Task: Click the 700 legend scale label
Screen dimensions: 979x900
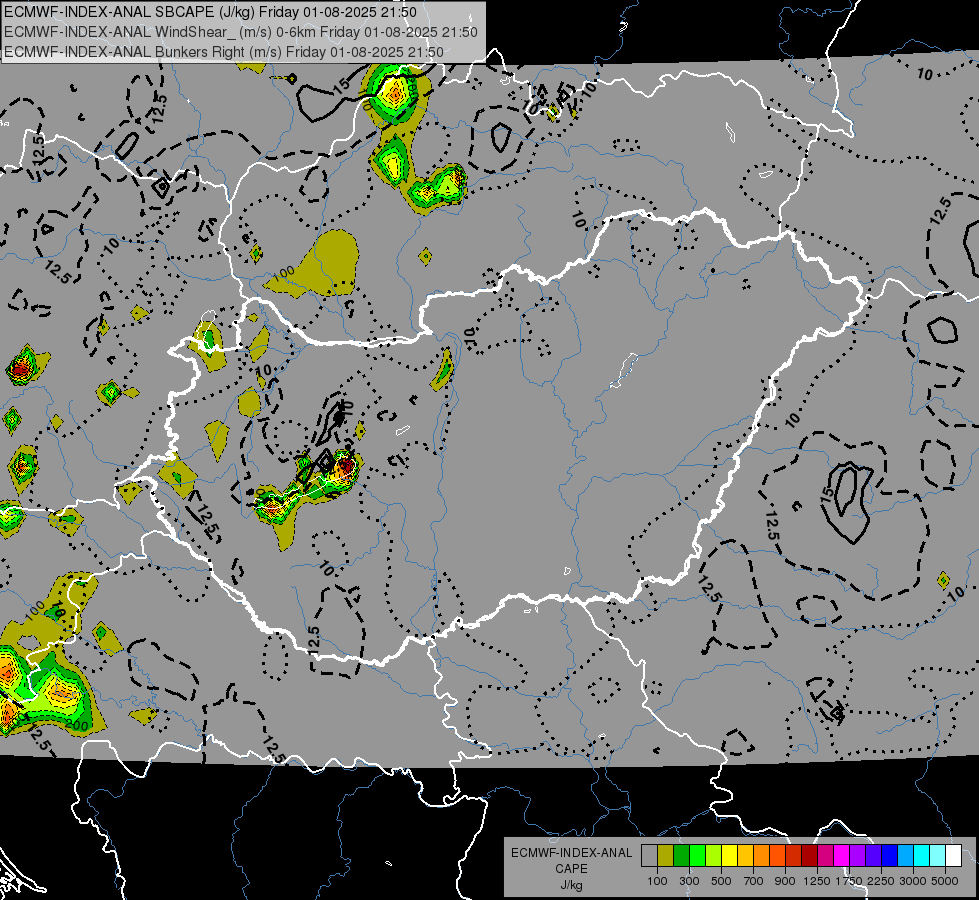Action: click(754, 881)
